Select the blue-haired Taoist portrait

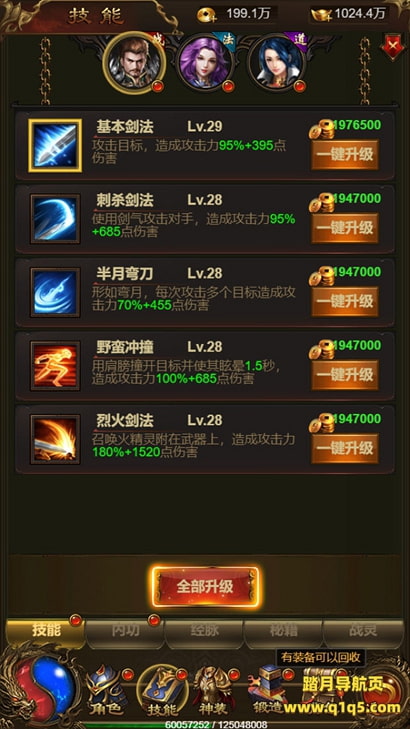(276, 63)
